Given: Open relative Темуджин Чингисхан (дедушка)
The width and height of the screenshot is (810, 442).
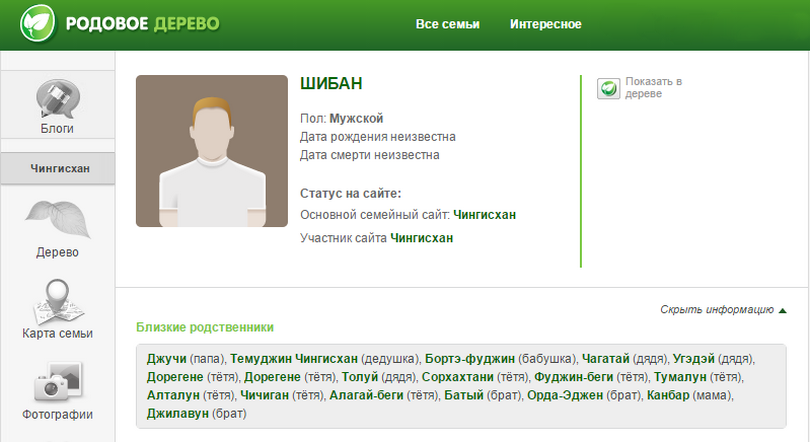Looking at the screenshot, I should 282,358.
